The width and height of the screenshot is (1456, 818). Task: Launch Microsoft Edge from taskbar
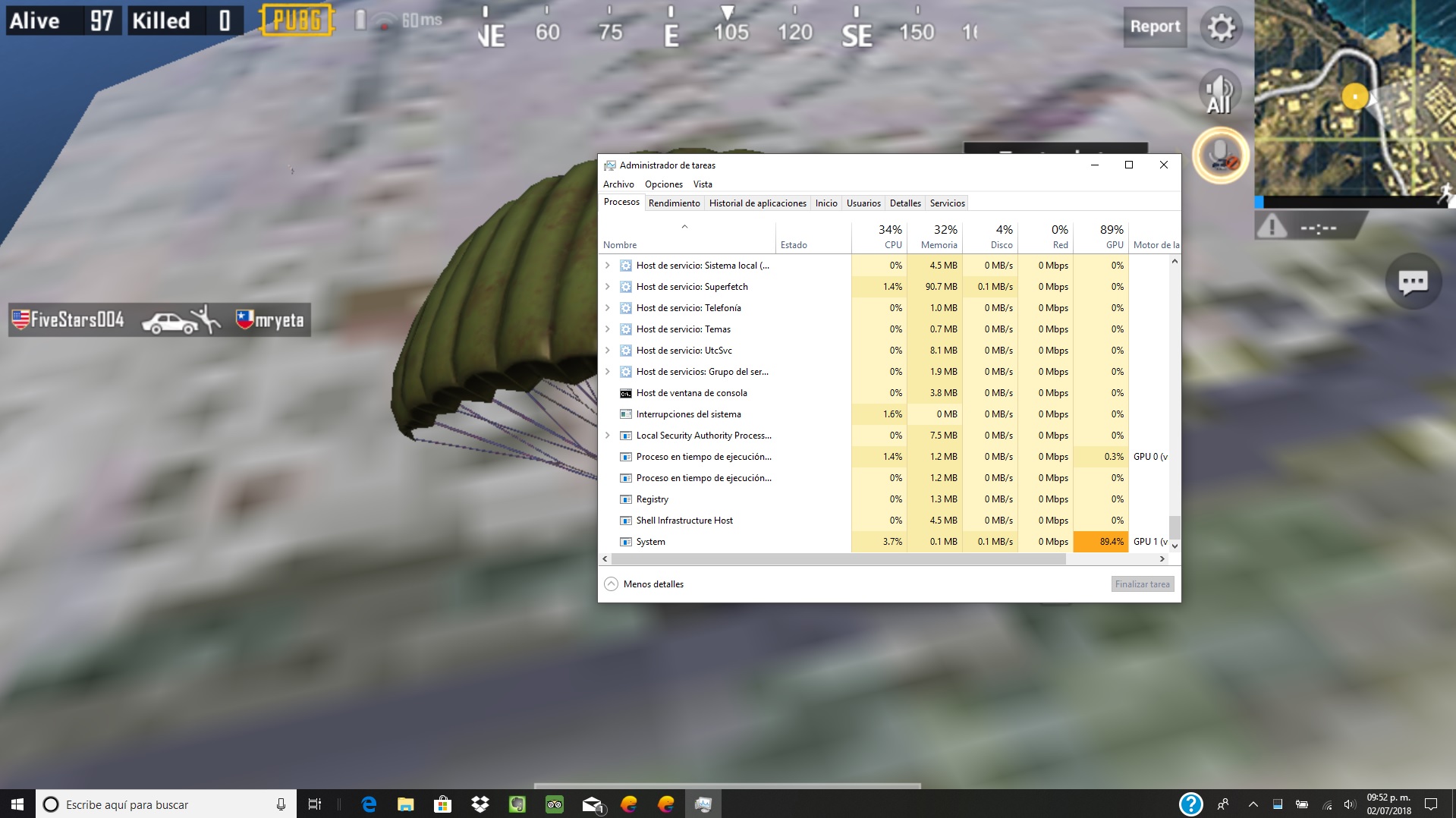point(369,804)
